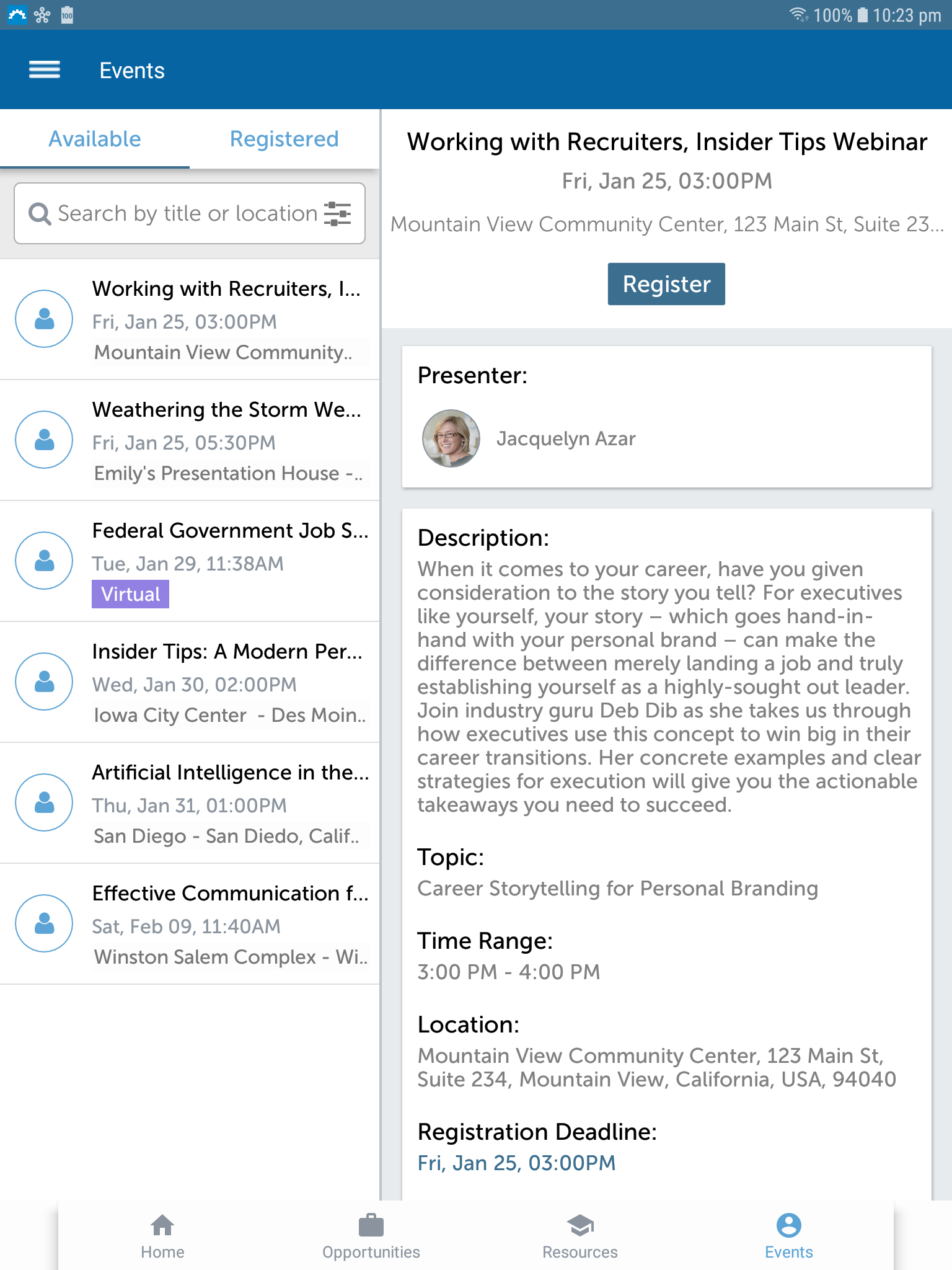This screenshot has height=1270, width=952.
Task: Tap the Events title in header
Action: point(132,71)
